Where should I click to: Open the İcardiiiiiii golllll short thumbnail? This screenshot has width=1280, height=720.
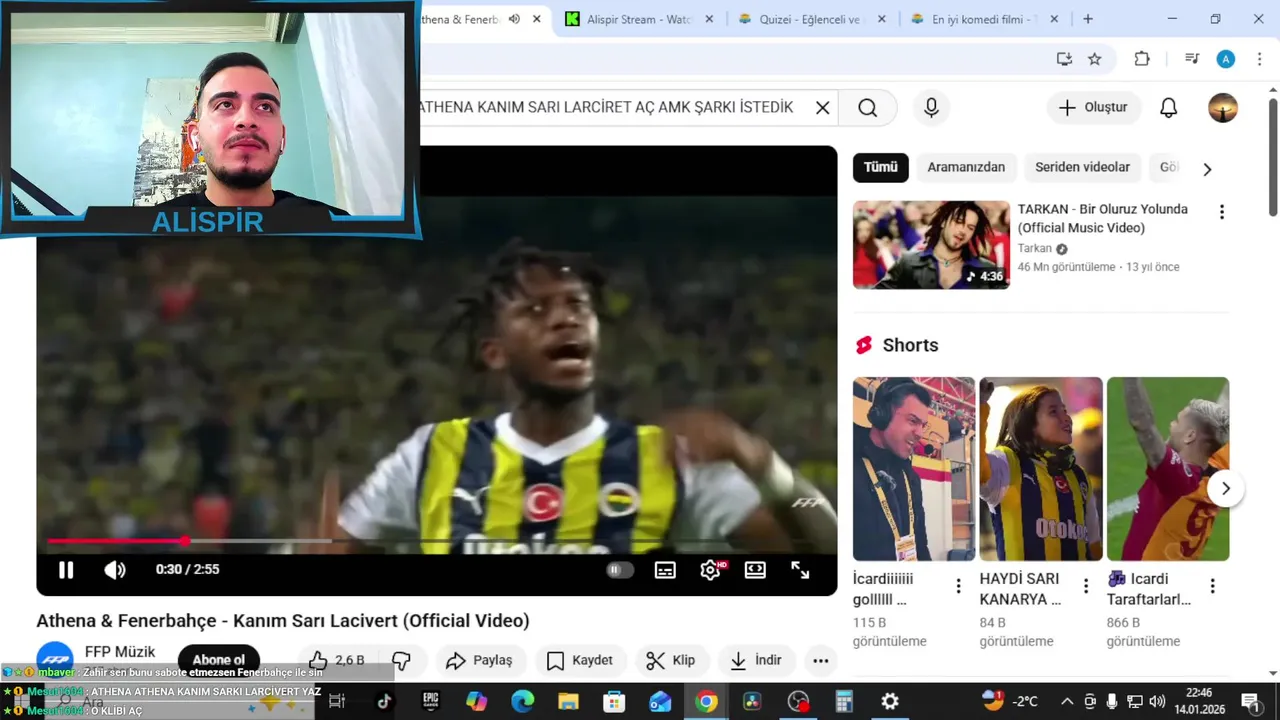coord(914,469)
